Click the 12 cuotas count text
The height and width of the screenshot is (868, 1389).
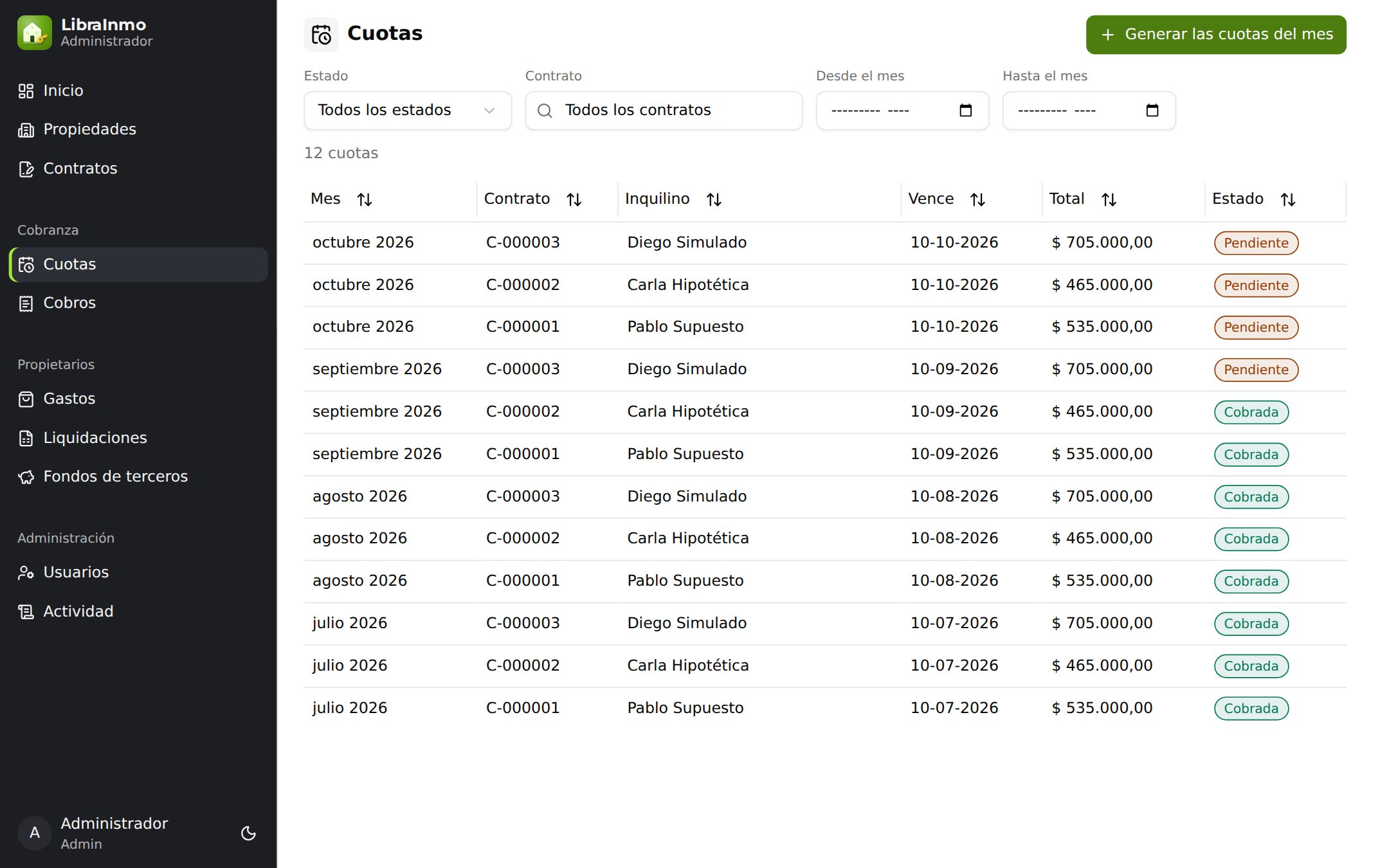pos(341,153)
